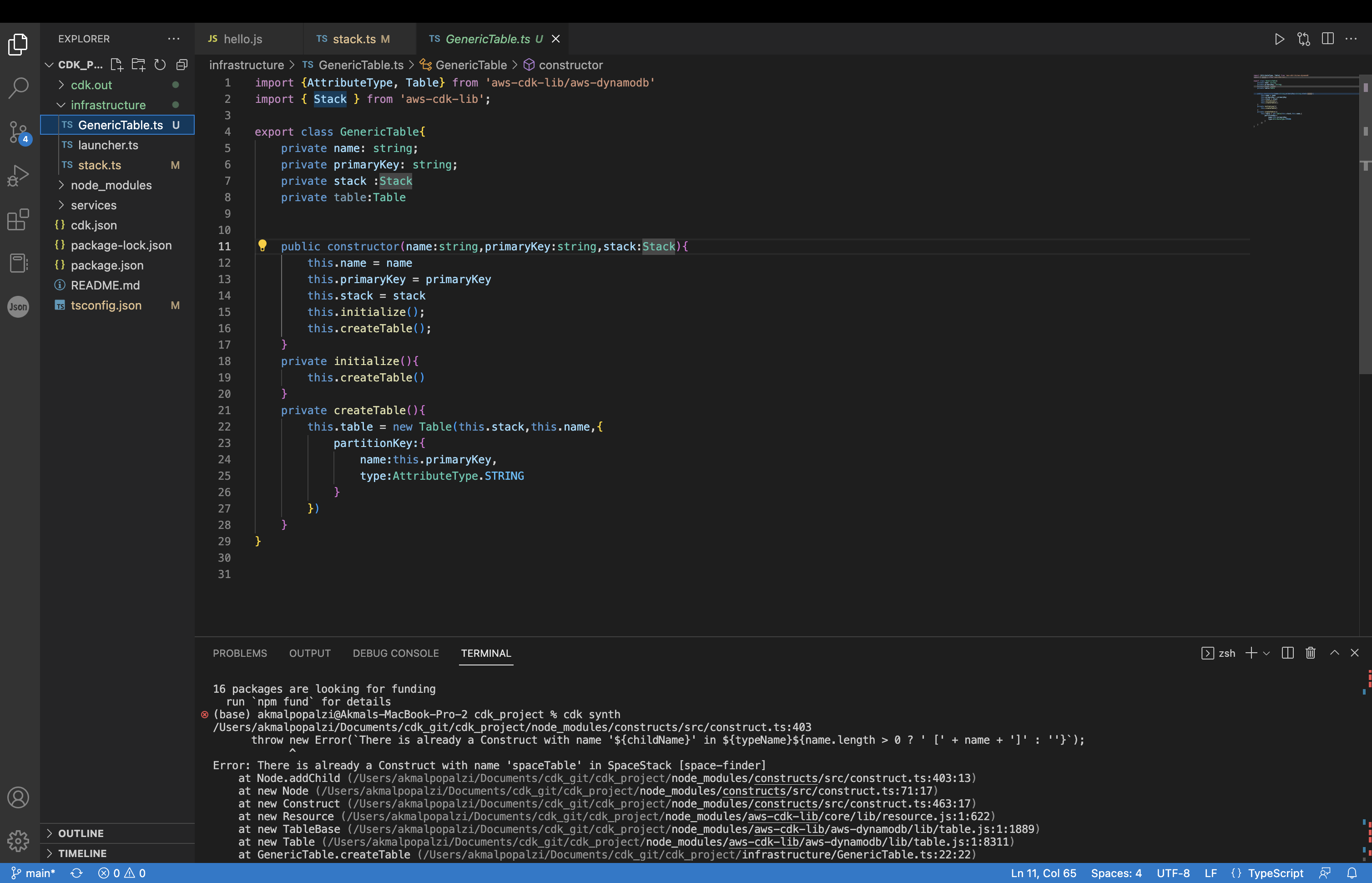Maximize the panel with chevron up
The width and height of the screenshot is (1372, 883).
(x=1335, y=653)
